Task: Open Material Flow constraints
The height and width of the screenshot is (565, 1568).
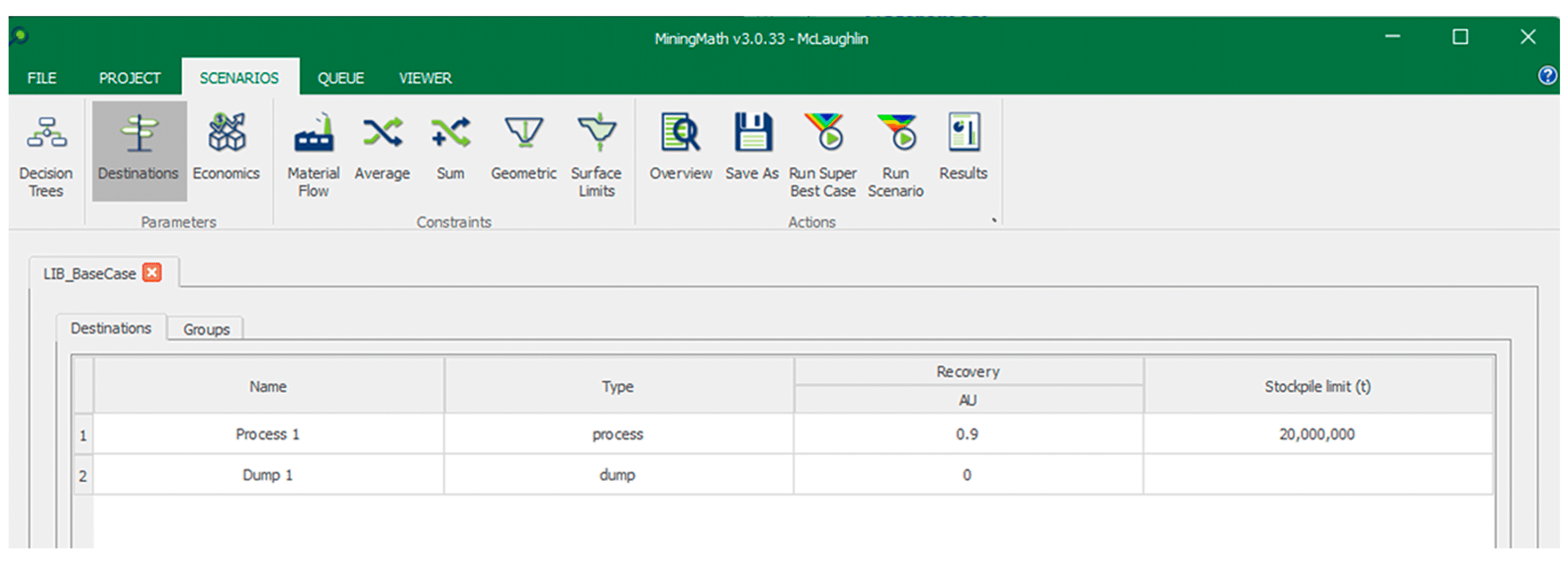Action: [314, 153]
